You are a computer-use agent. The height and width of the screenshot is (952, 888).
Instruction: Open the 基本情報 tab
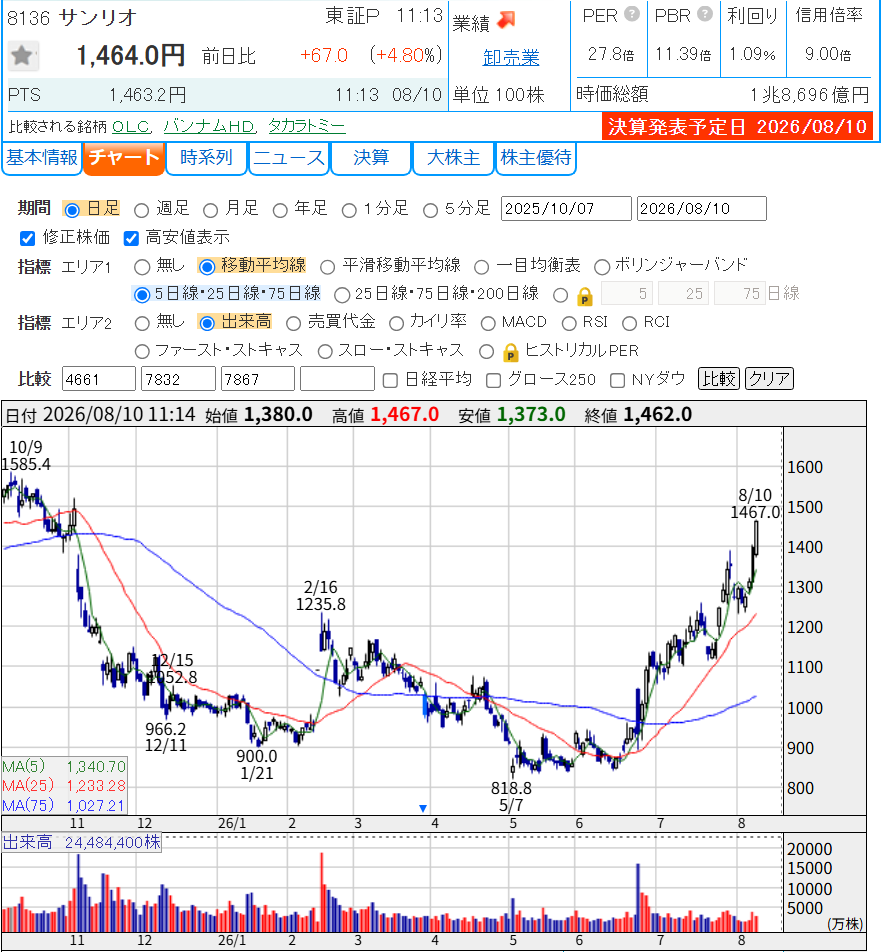pos(42,158)
